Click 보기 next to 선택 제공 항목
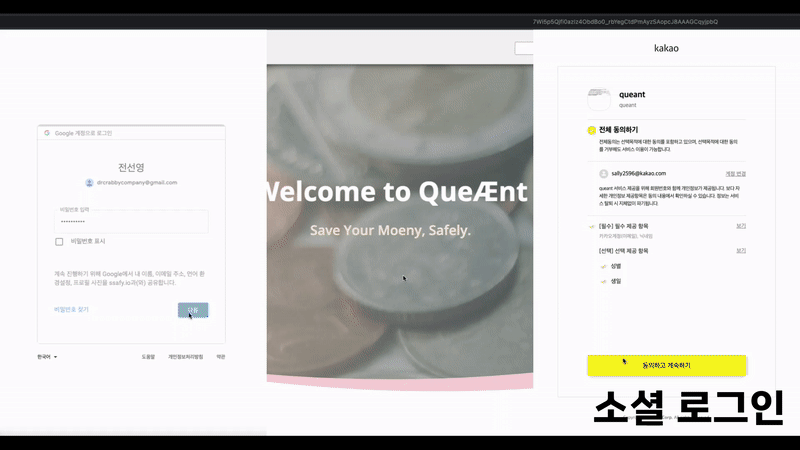Screen dimensions: 800x450 point(741,251)
